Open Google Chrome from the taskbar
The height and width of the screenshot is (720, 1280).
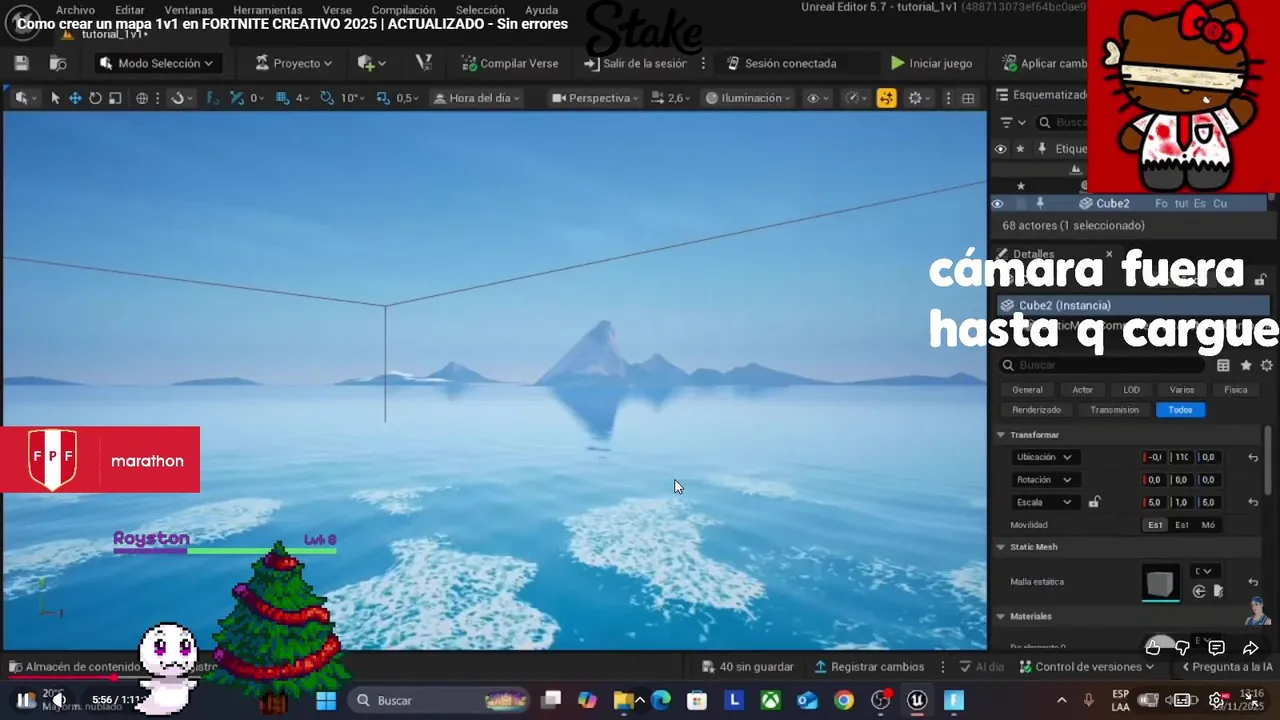coord(844,700)
